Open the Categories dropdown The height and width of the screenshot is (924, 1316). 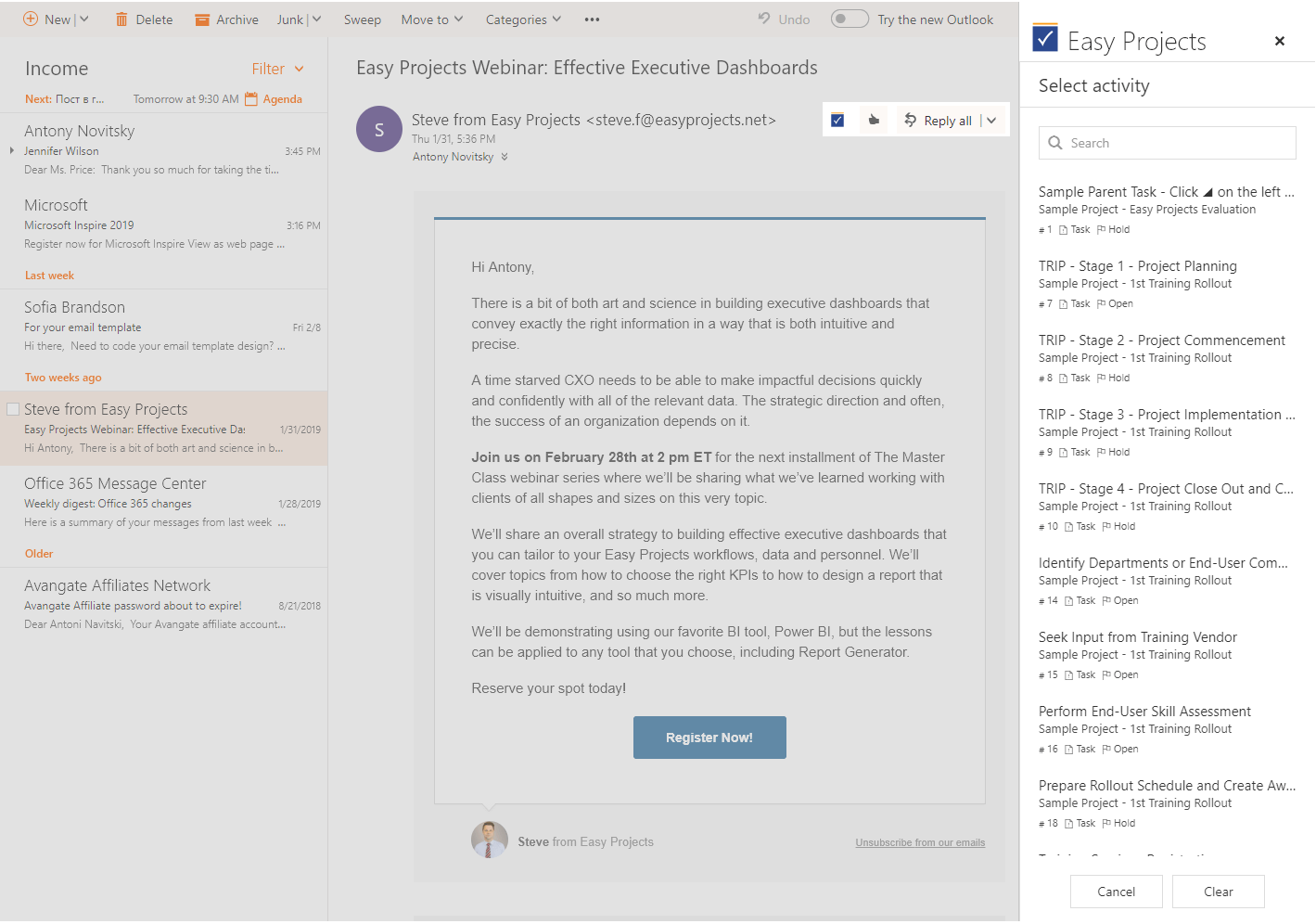pyautogui.click(x=524, y=19)
